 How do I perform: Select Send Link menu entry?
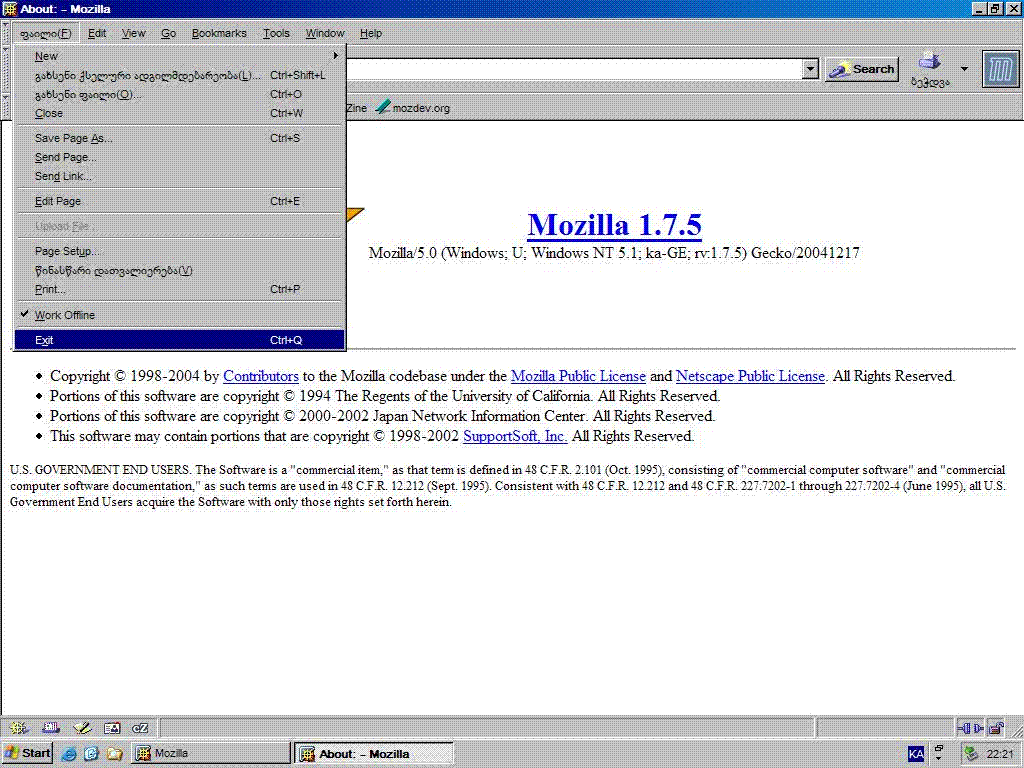(x=180, y=176)
